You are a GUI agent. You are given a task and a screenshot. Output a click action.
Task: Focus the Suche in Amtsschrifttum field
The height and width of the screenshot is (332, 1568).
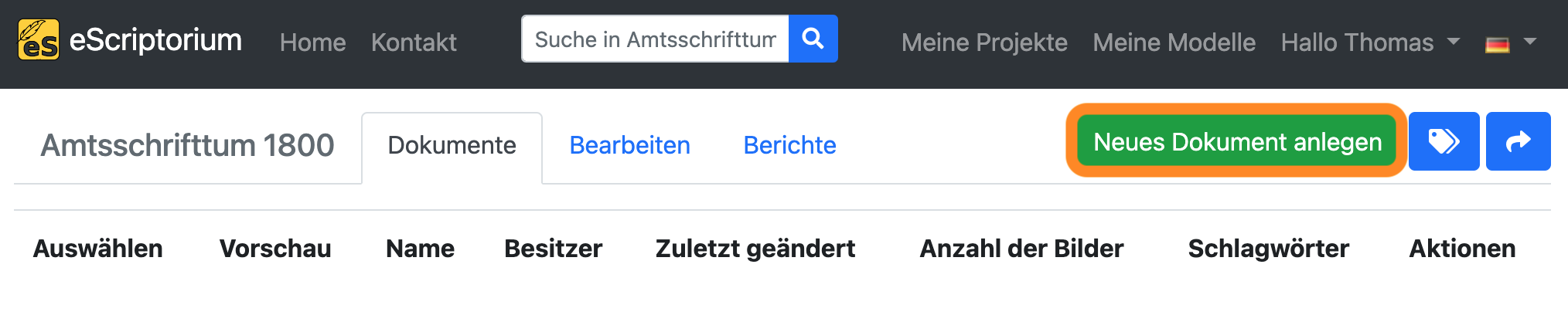click(655, 39)
